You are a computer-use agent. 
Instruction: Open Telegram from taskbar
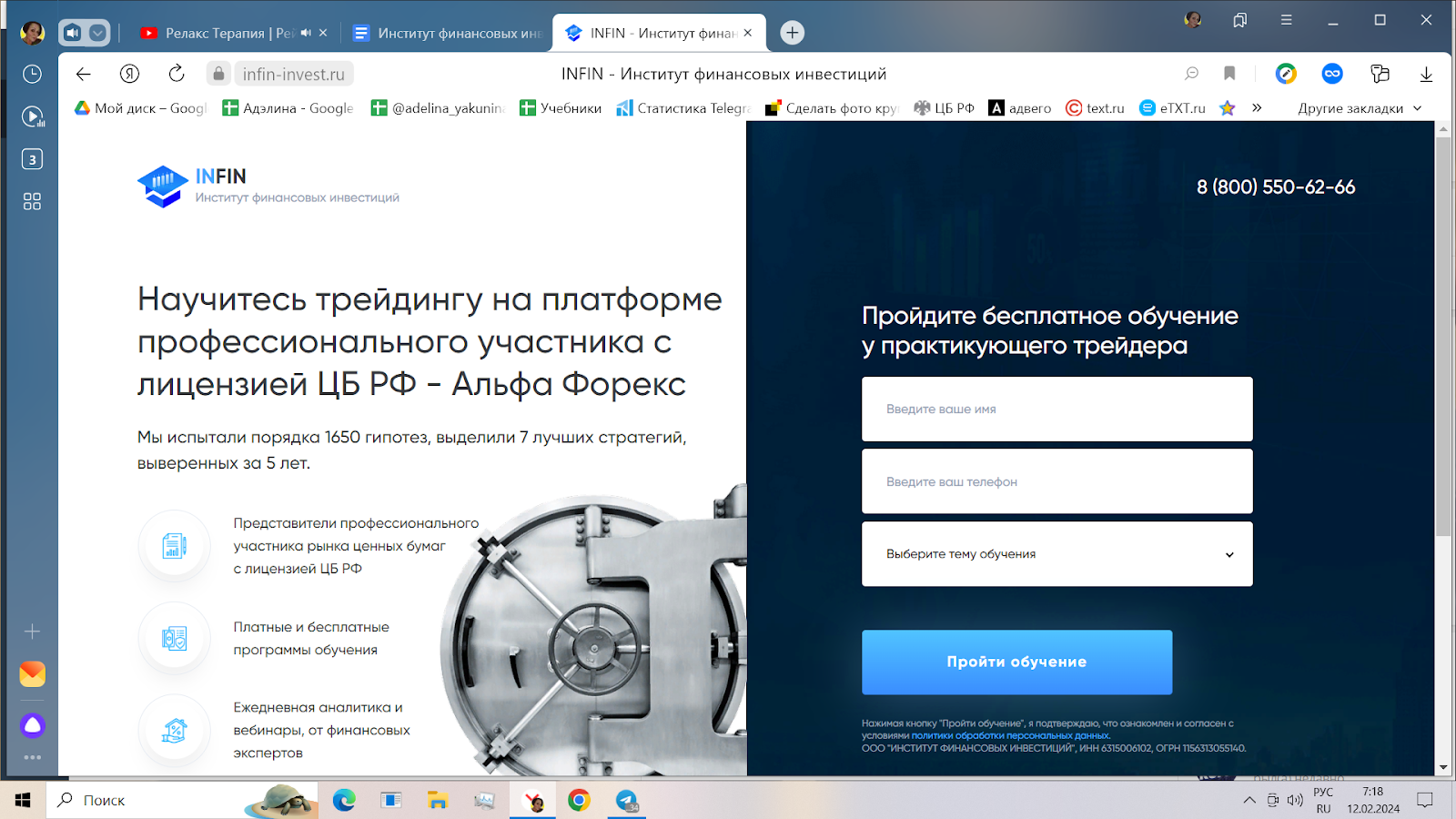pos(626,800)
